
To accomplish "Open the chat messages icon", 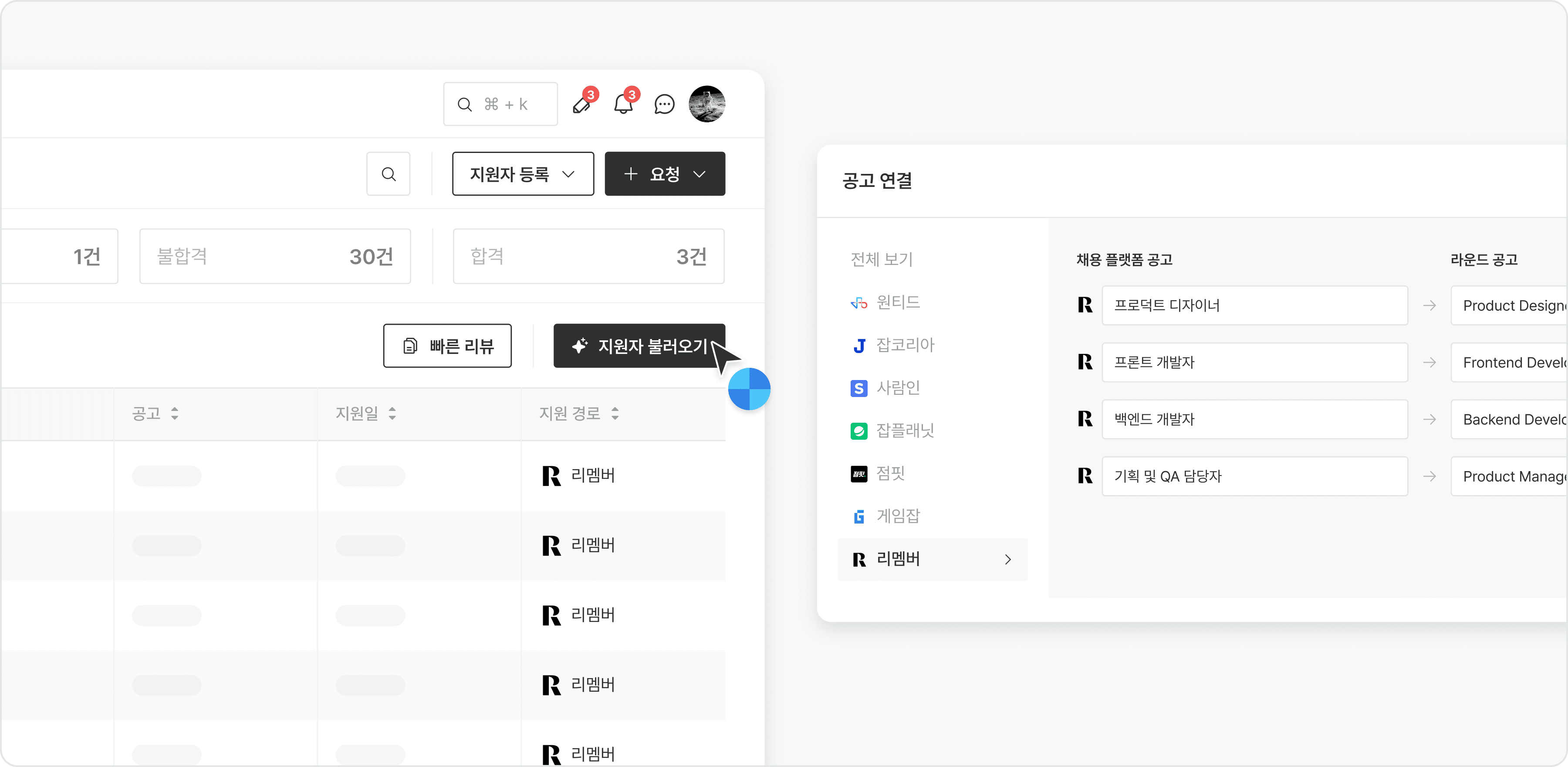I will (664, 104).
